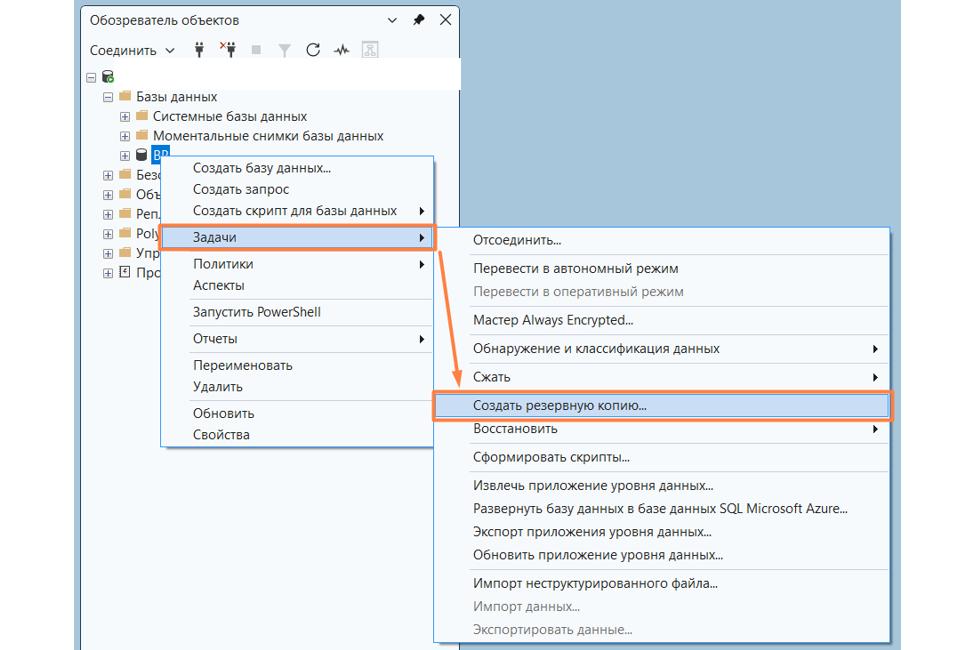Expand Моментальные снимки базы данных
The image size is (975, 650).
coord(125,136)
